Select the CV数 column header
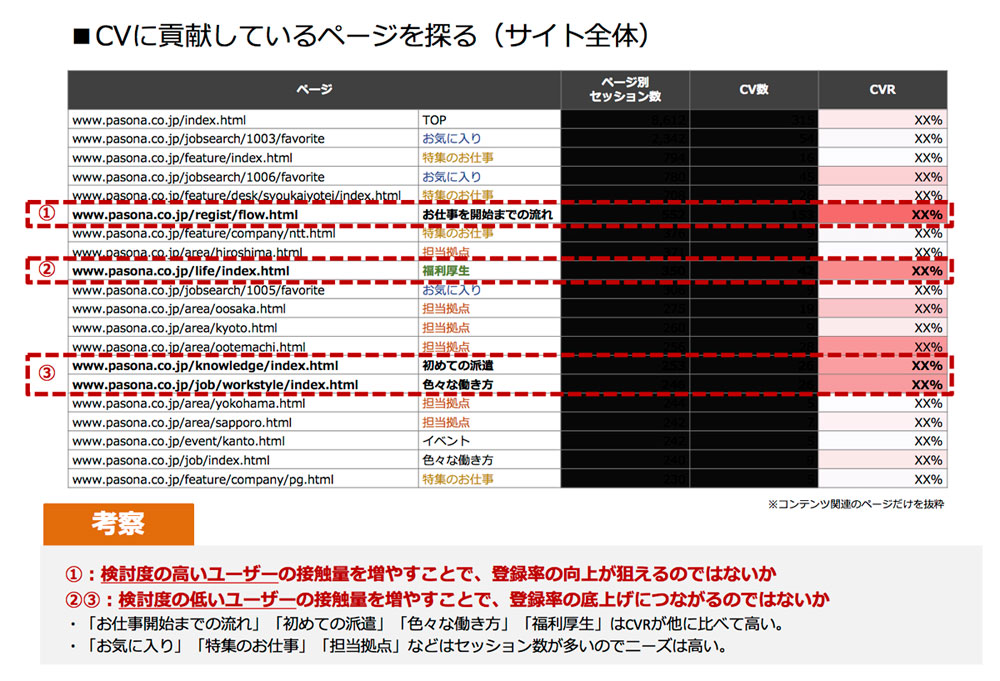This screenshot has width=1000, height=681. pyautogui.click(x=753, y=90)
